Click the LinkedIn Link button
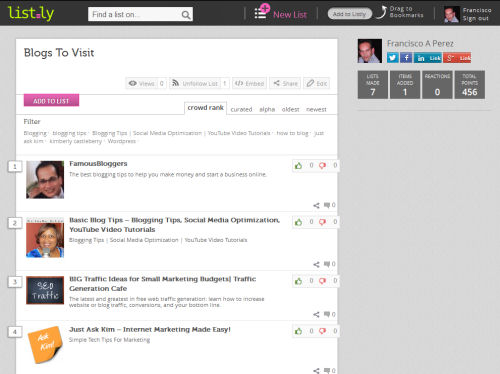Viewport: 500px width, 374px height. (428, 58)
